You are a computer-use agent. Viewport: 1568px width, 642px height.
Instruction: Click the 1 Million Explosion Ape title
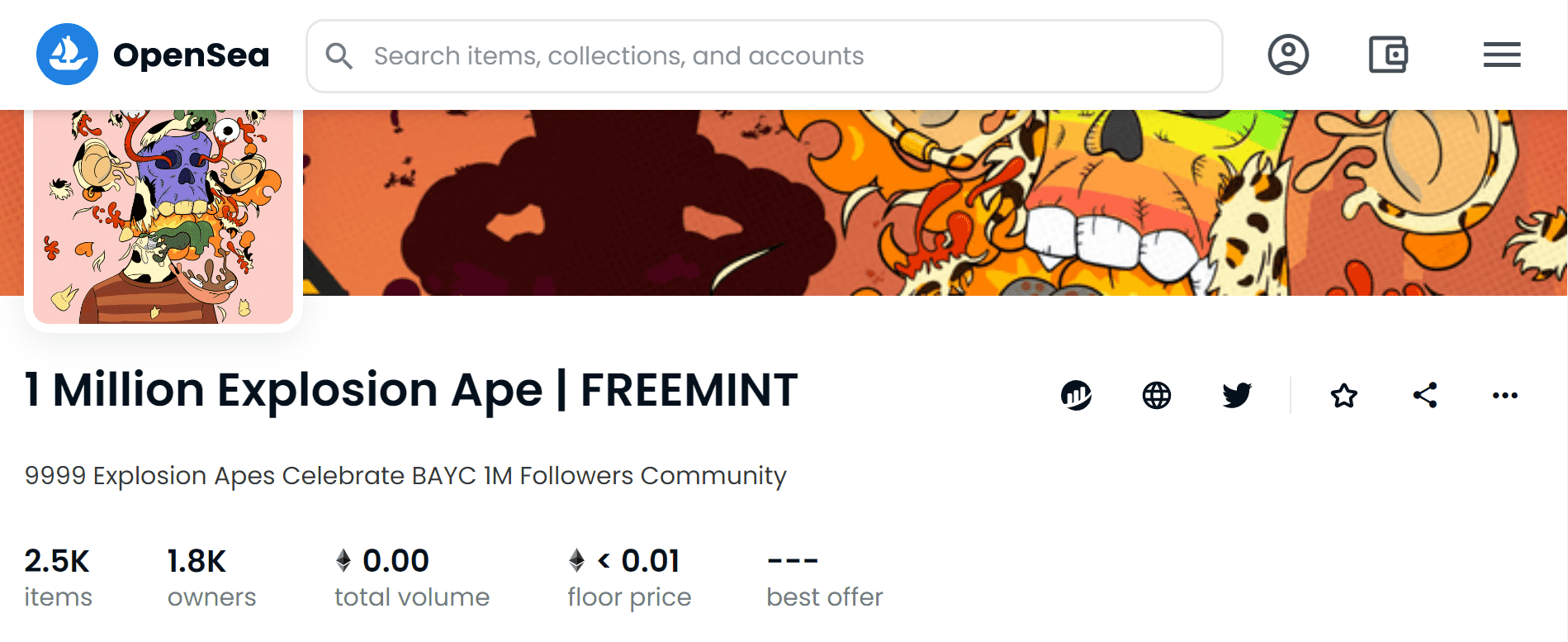click(410, 390)
